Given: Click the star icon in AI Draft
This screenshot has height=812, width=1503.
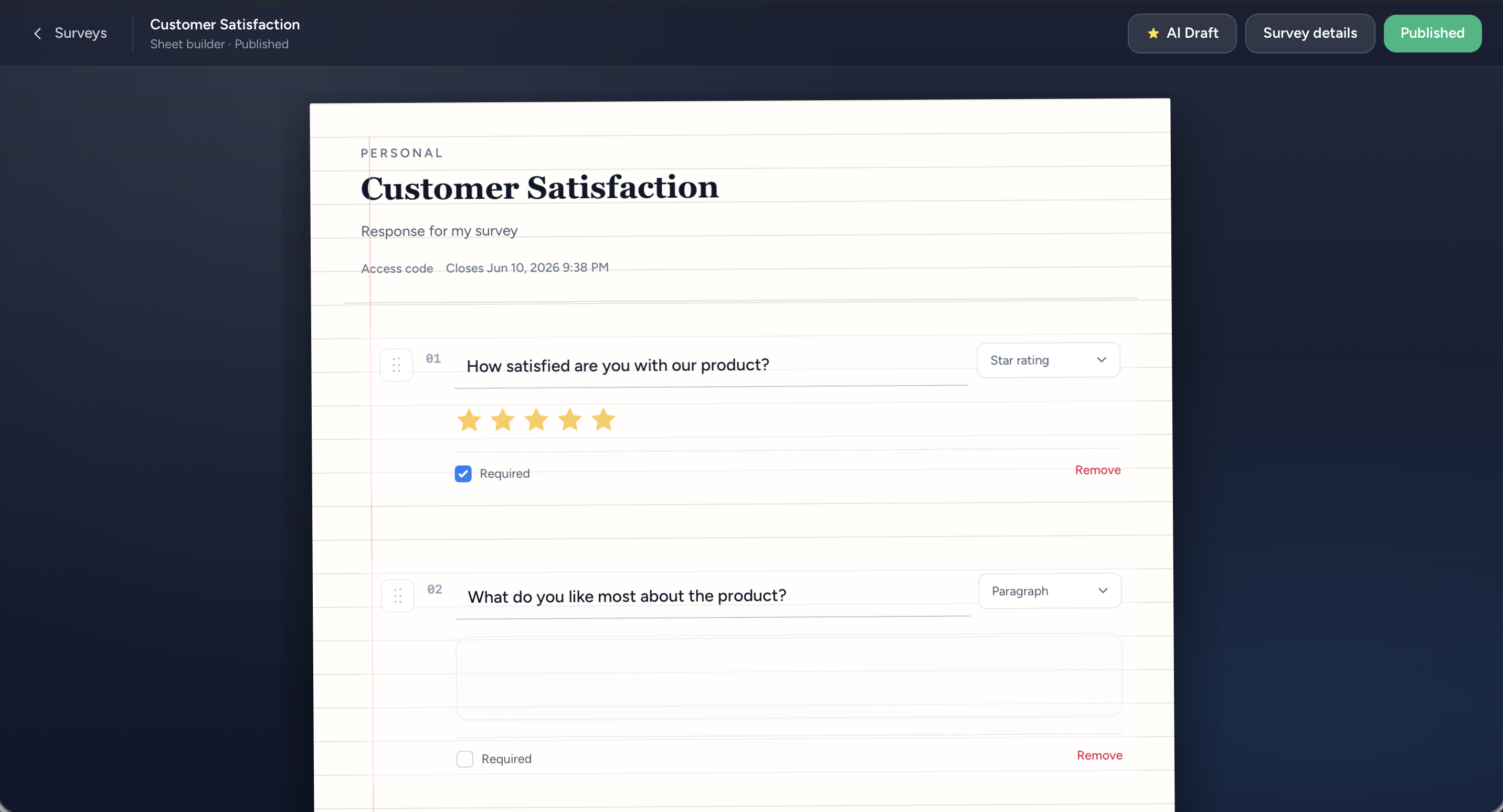Looking at the screenshot, I should coord(1153,33).
